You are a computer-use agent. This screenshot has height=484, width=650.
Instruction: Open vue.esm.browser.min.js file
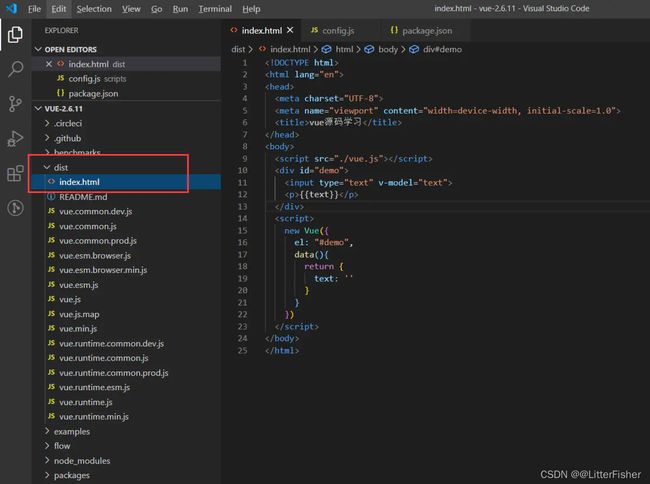pos(103,270)
